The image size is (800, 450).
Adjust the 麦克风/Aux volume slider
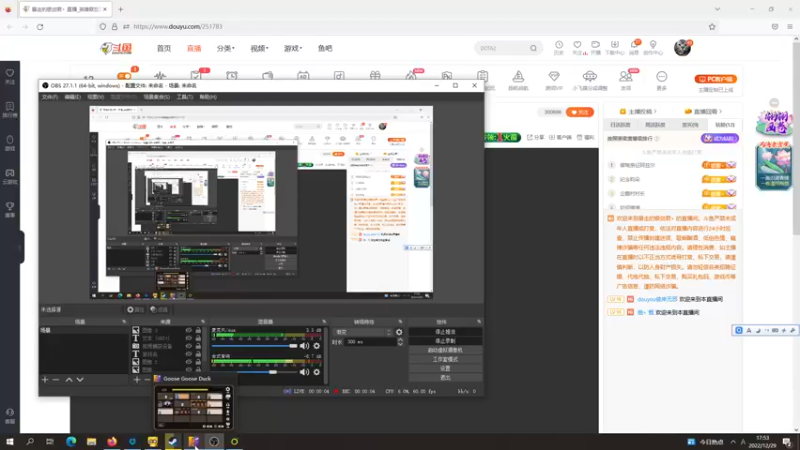click(254, 346)
